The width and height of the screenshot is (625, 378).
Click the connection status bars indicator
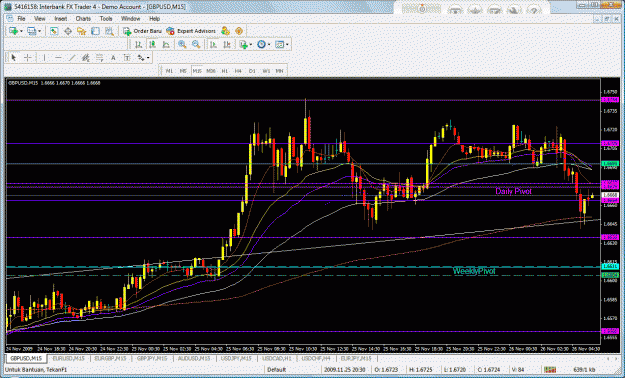pyautogui.click(x=550, y=370)
